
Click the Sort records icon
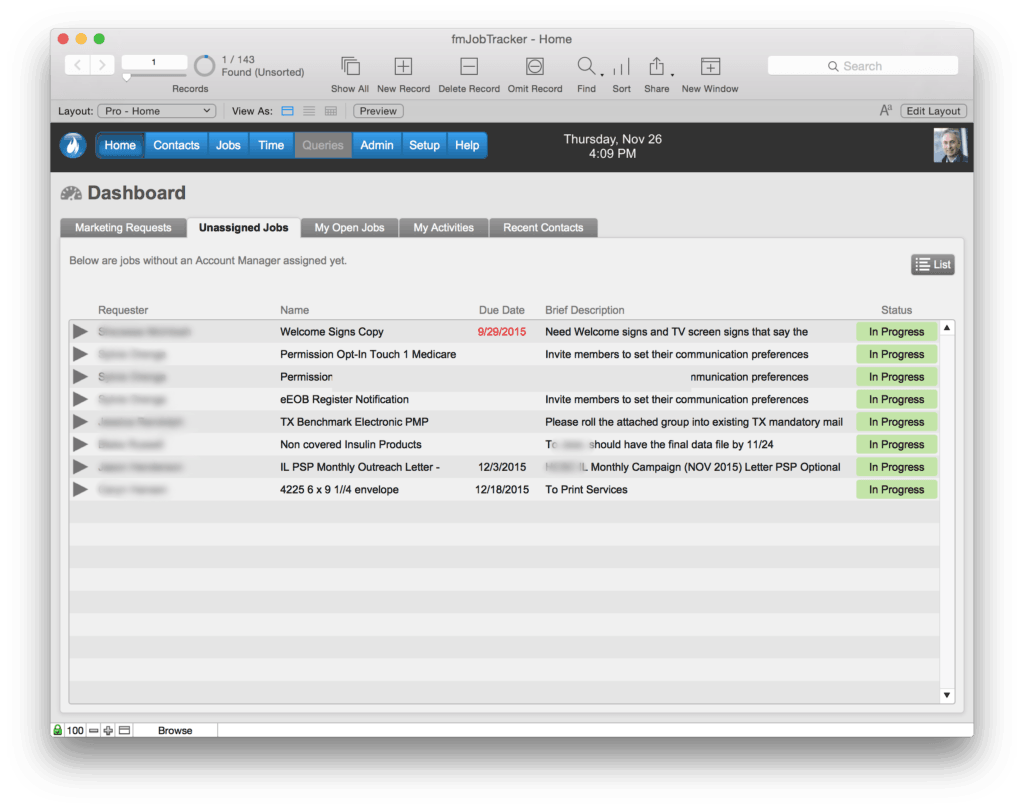pos(621,65)
